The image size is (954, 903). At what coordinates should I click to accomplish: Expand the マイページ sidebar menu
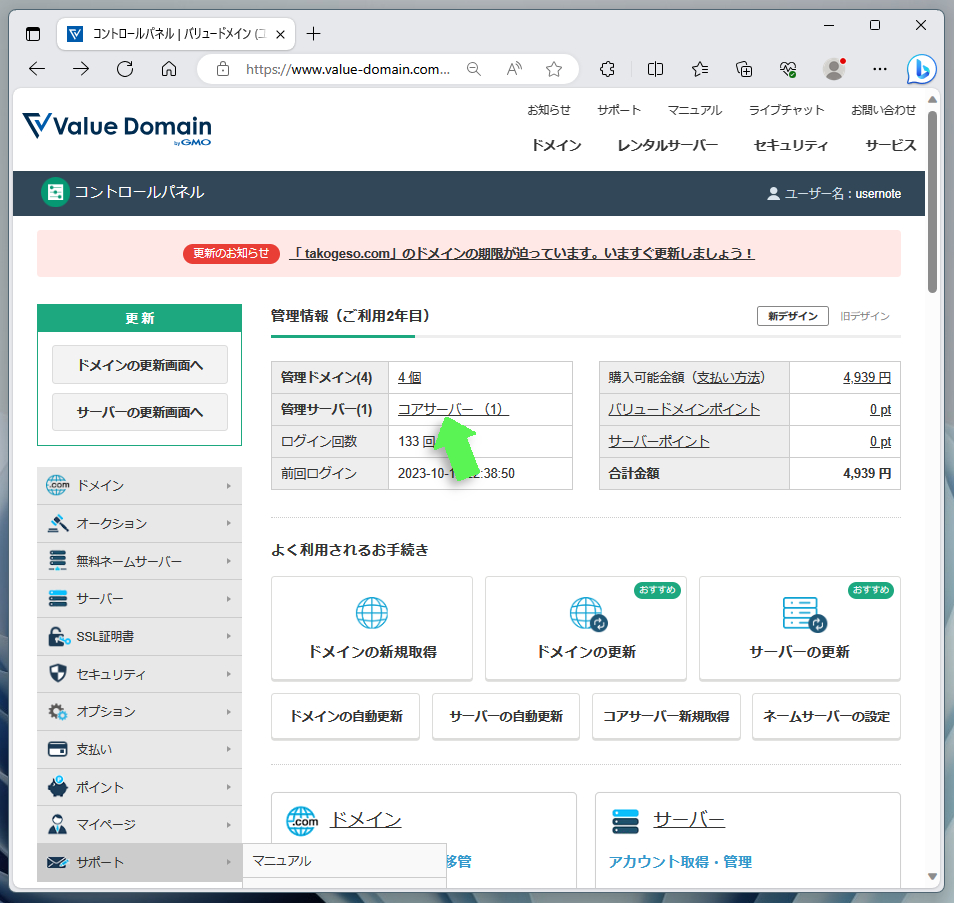click(x=139, y=825)
